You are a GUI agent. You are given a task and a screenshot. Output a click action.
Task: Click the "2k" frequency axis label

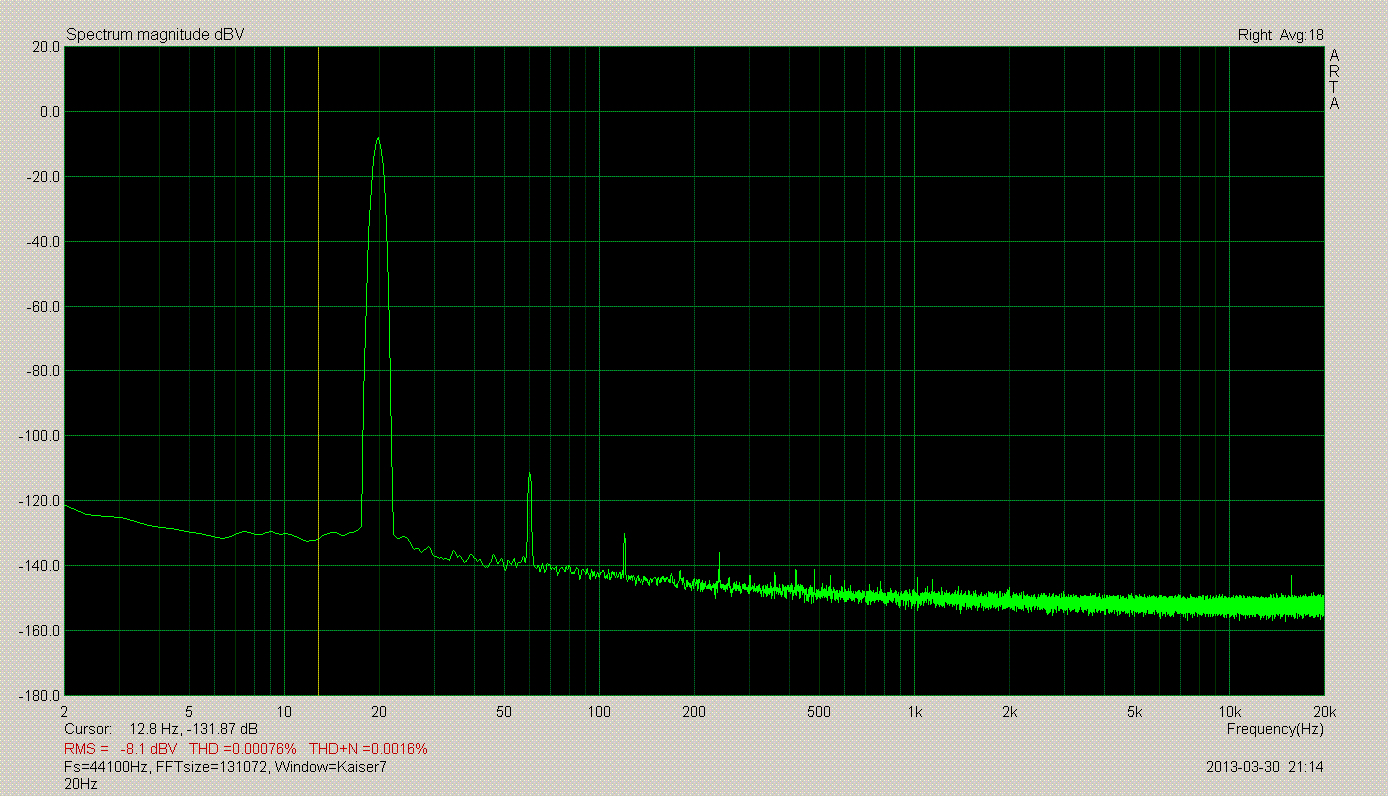pyautogui.click(x=1009, y=711)
